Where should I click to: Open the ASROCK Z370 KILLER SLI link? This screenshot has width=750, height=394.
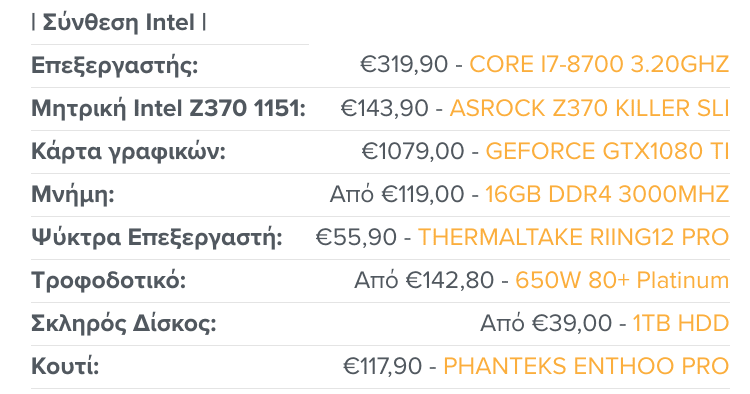pyautogui.click(x=589, y=108)
